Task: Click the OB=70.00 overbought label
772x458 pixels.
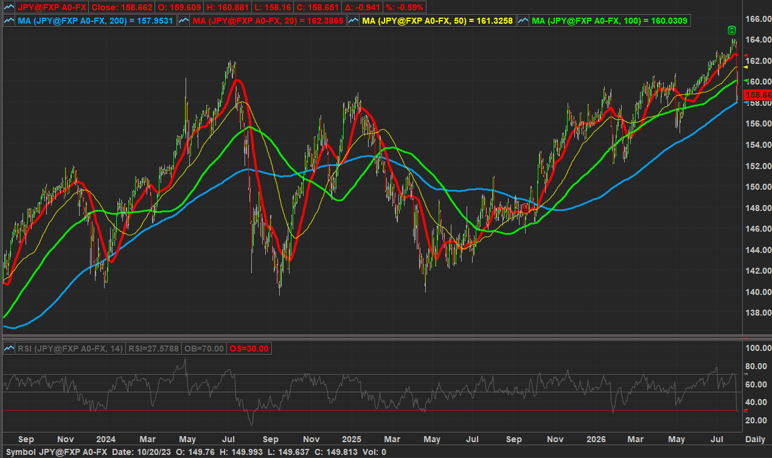Action: point(204,349)
